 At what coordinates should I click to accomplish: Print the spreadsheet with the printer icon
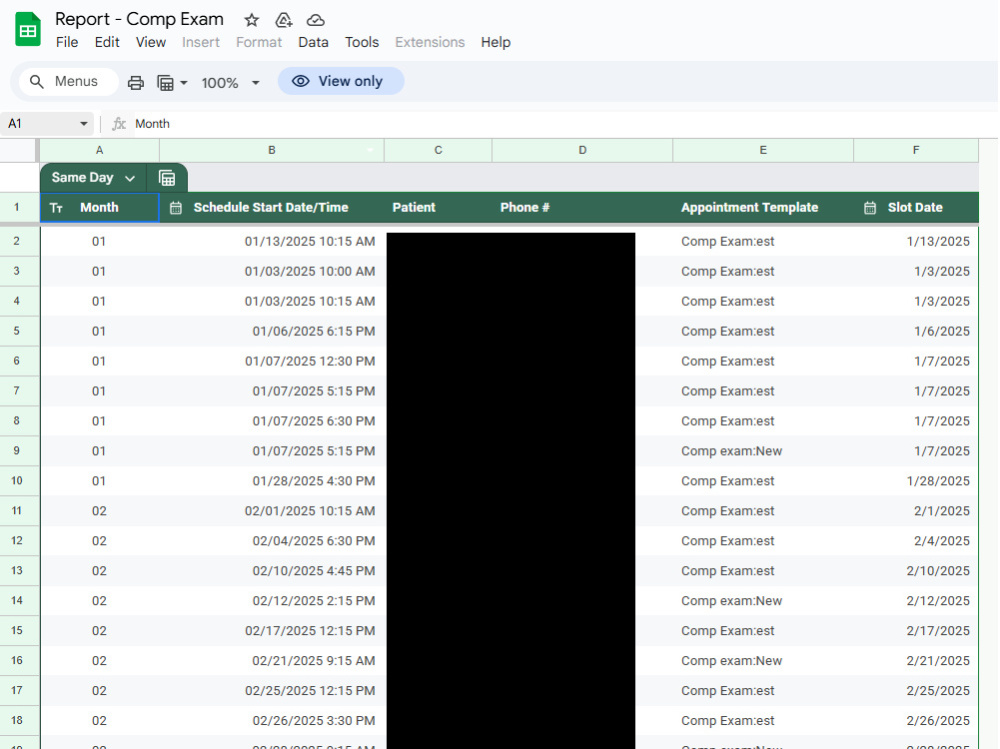135,83
